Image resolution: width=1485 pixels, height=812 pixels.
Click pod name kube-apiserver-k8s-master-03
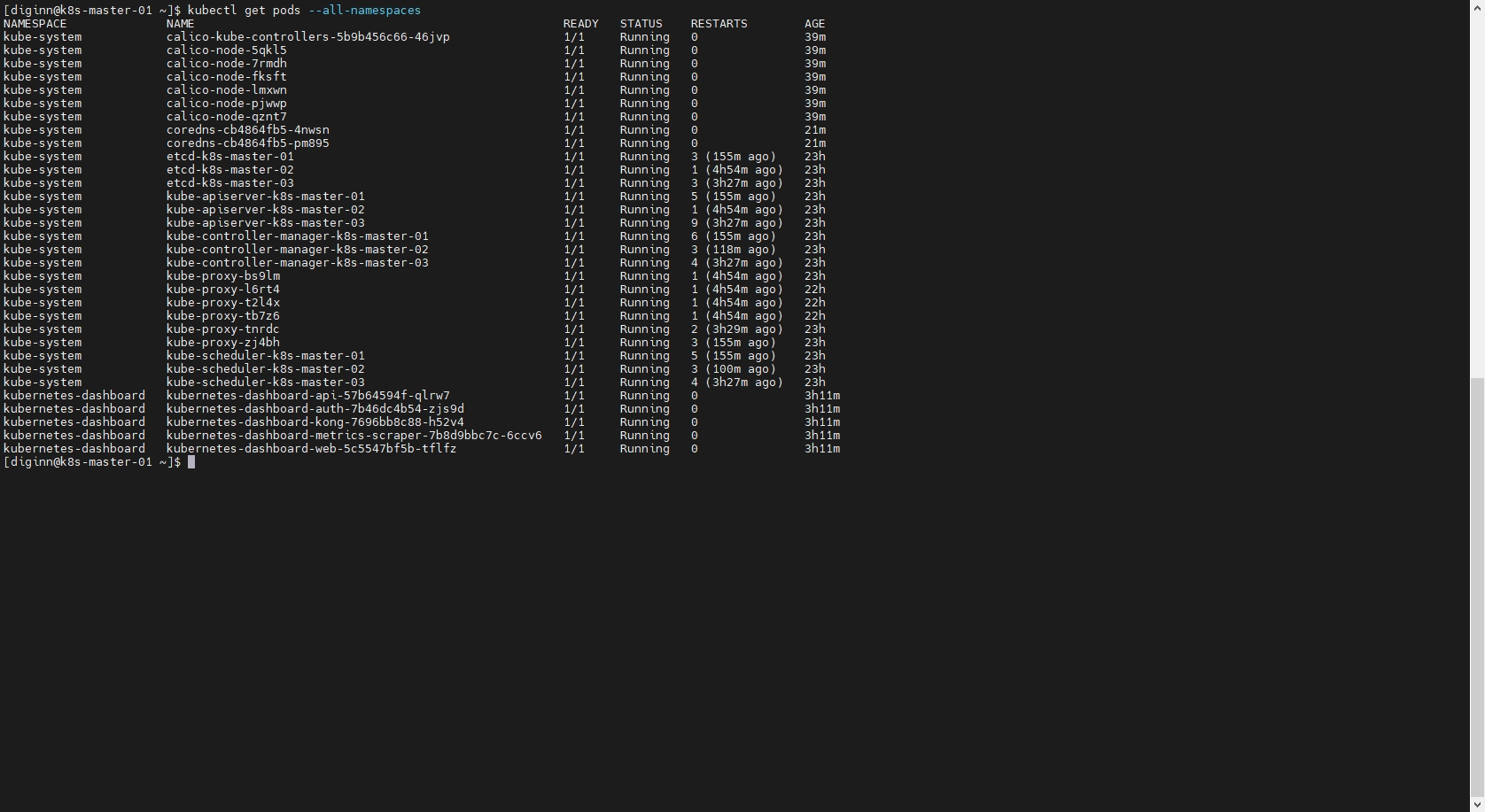coord(265,223)
